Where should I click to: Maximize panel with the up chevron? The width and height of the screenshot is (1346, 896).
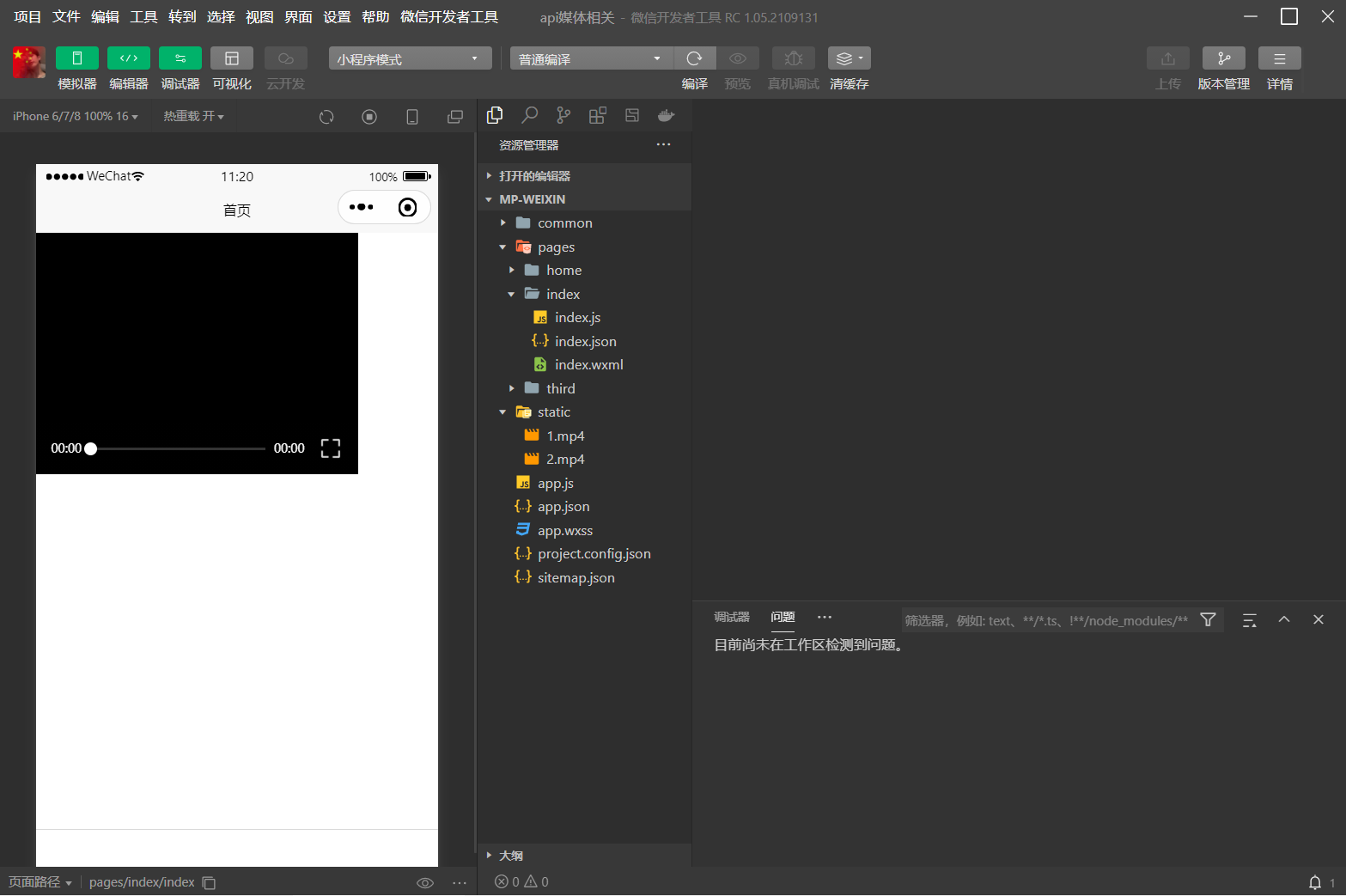[x=1284, y=619]
